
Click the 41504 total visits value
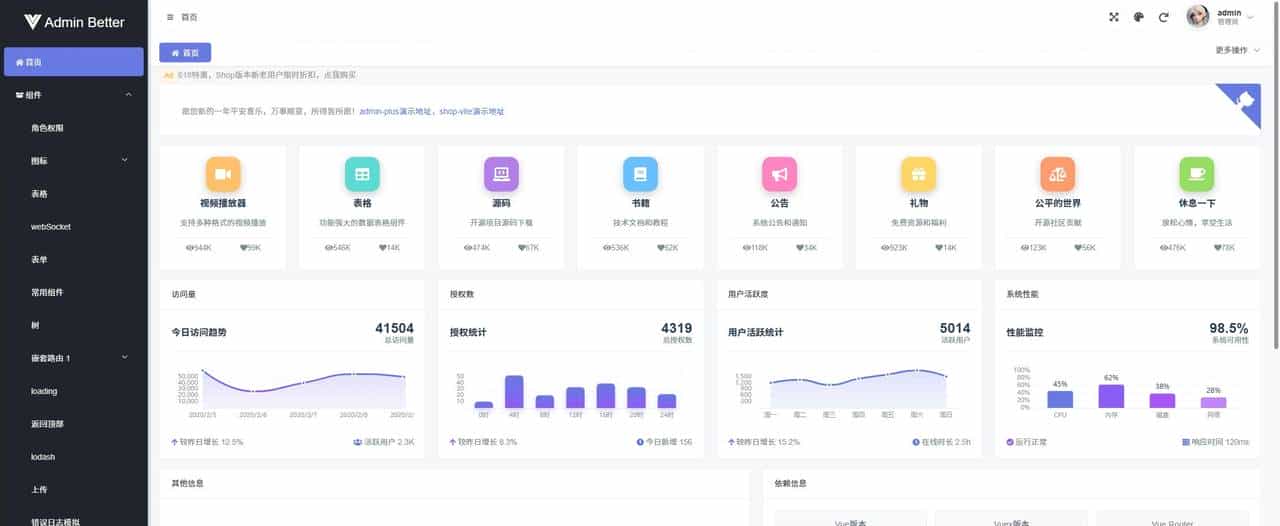coord(394,328)
